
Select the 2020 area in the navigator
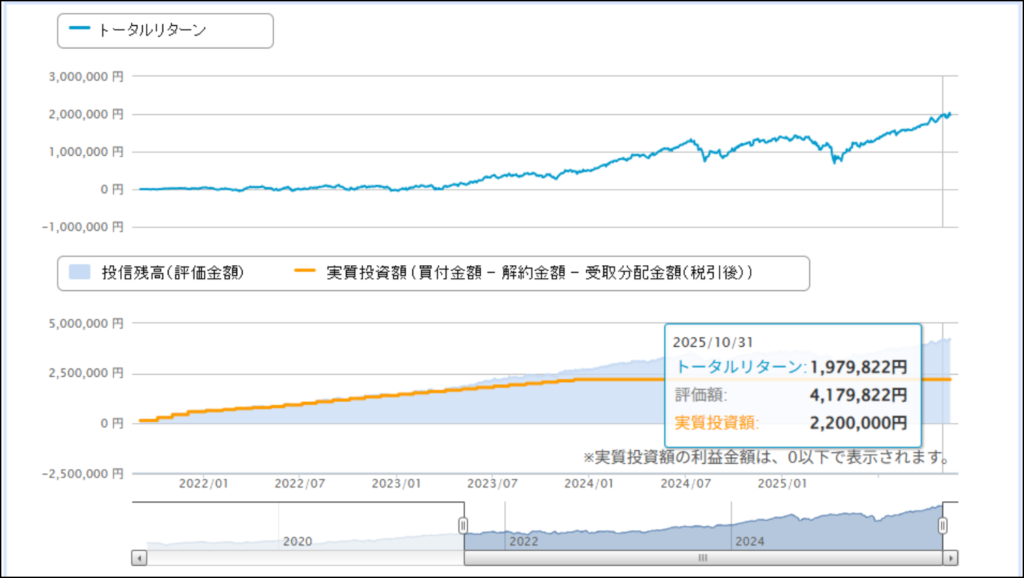point(297,541)
